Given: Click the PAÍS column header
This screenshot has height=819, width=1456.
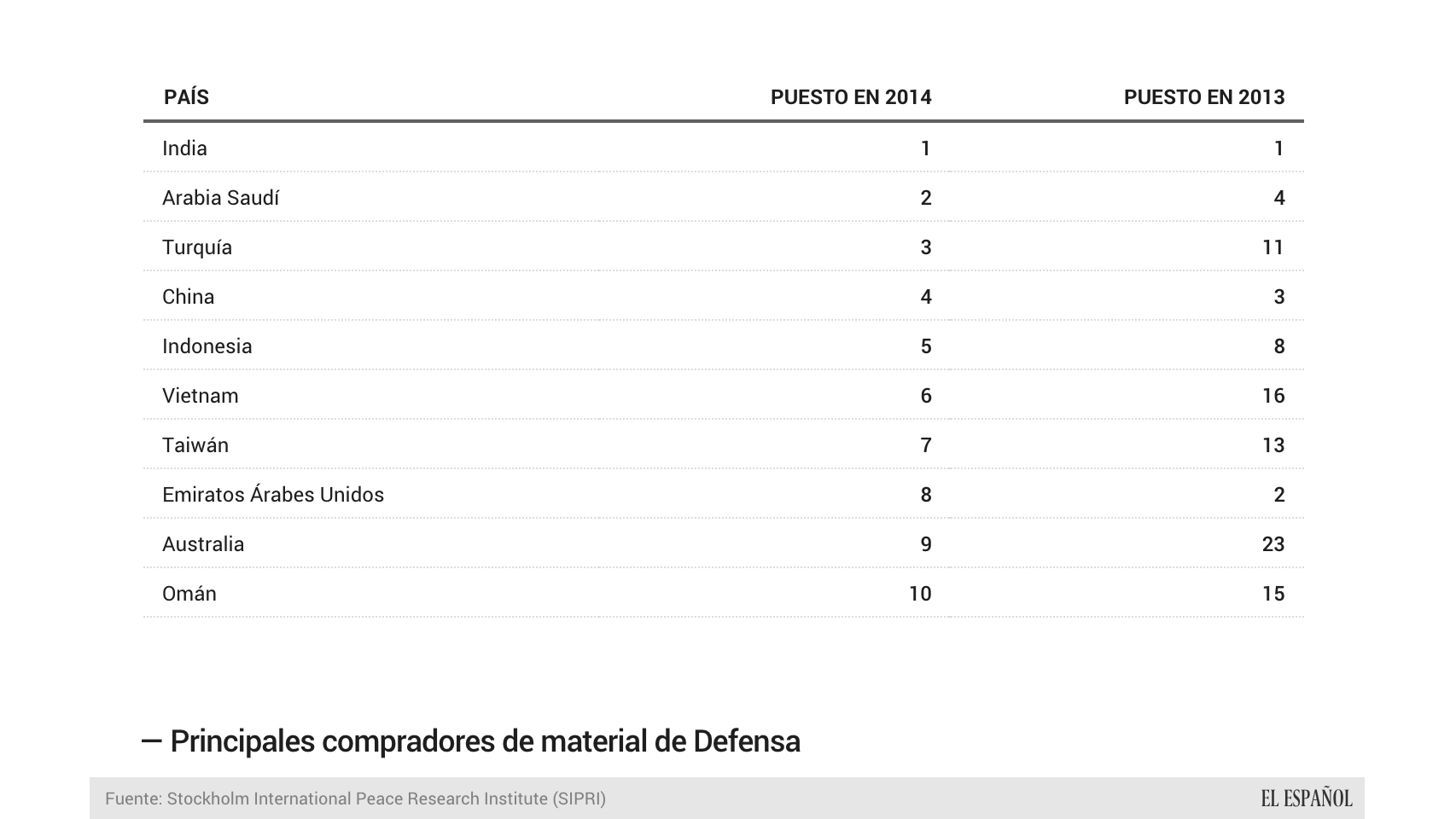Looking at the screenshot, I should (x=186, y=97).
